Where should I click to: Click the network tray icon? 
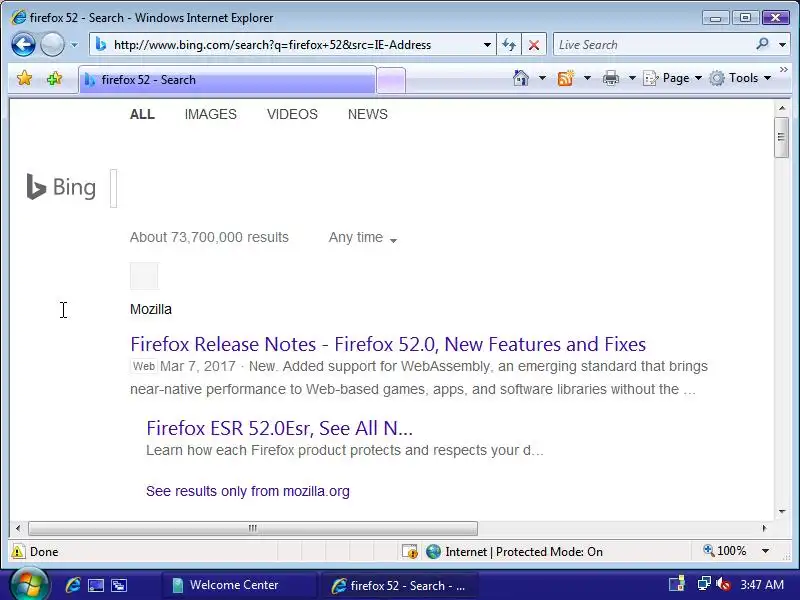tap(704, 584)
